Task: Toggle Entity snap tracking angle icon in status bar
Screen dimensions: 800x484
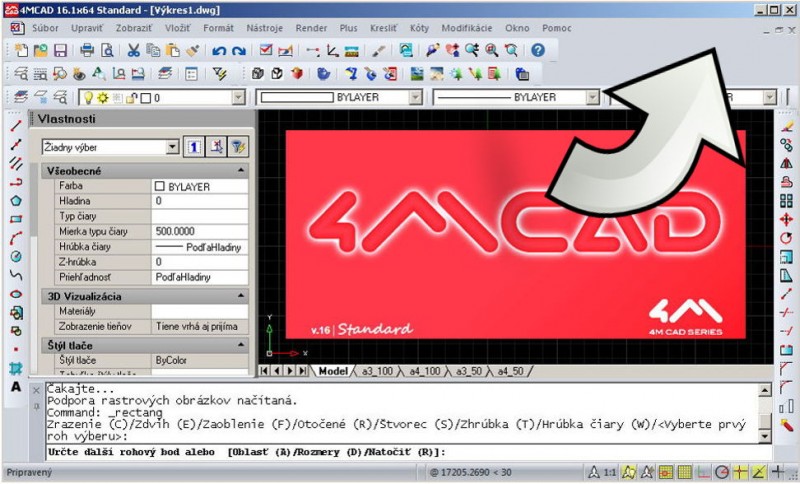Action: point(759,472)
